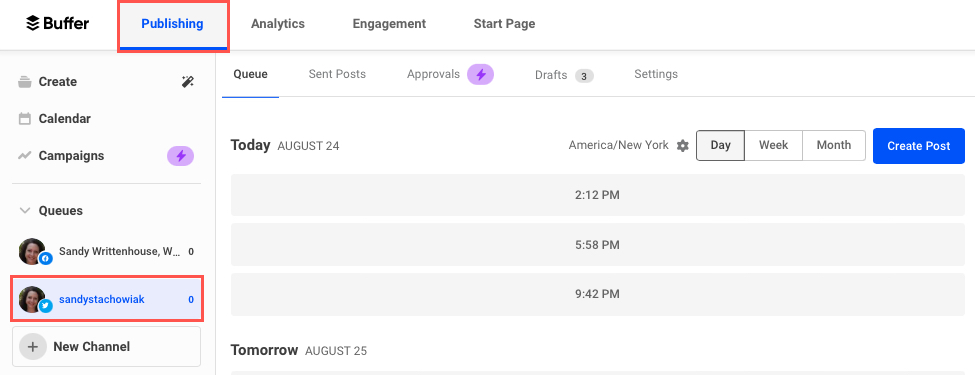Click the sandystachowiak profile avatar
This screenshot has width=975, height=375.
(x=32, y=299)
